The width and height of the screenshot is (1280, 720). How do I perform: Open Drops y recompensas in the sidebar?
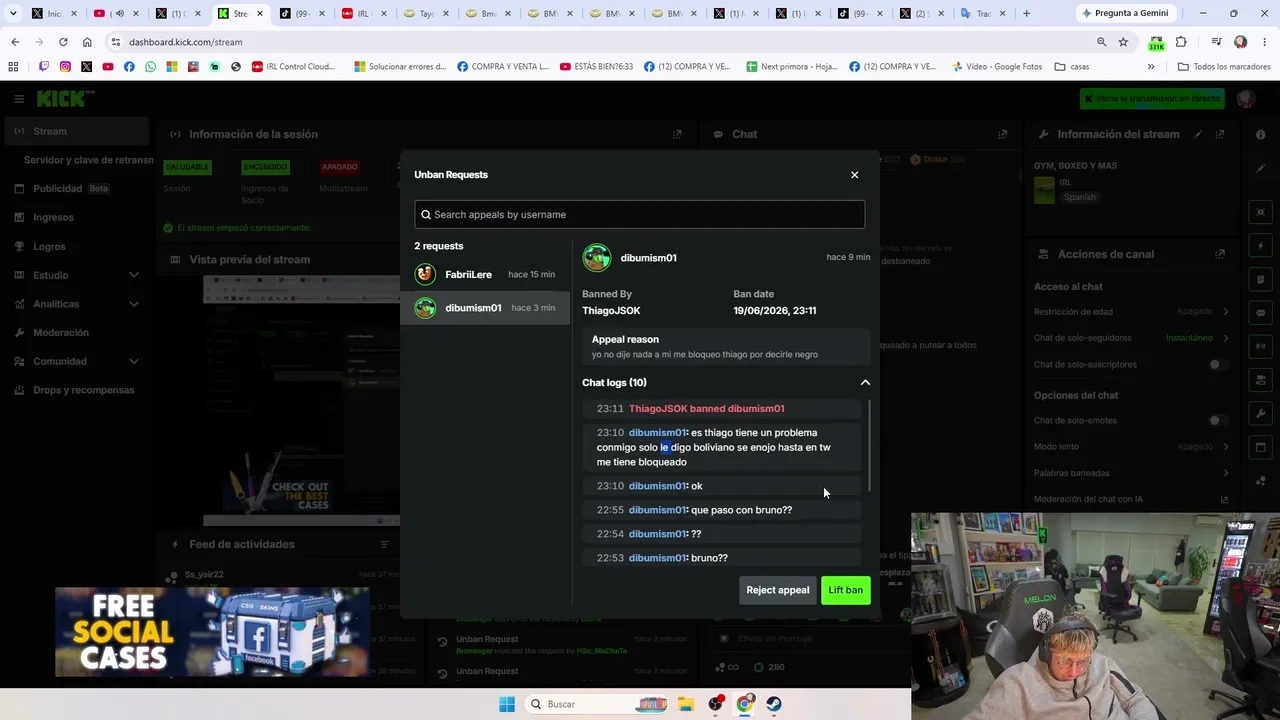78,390
